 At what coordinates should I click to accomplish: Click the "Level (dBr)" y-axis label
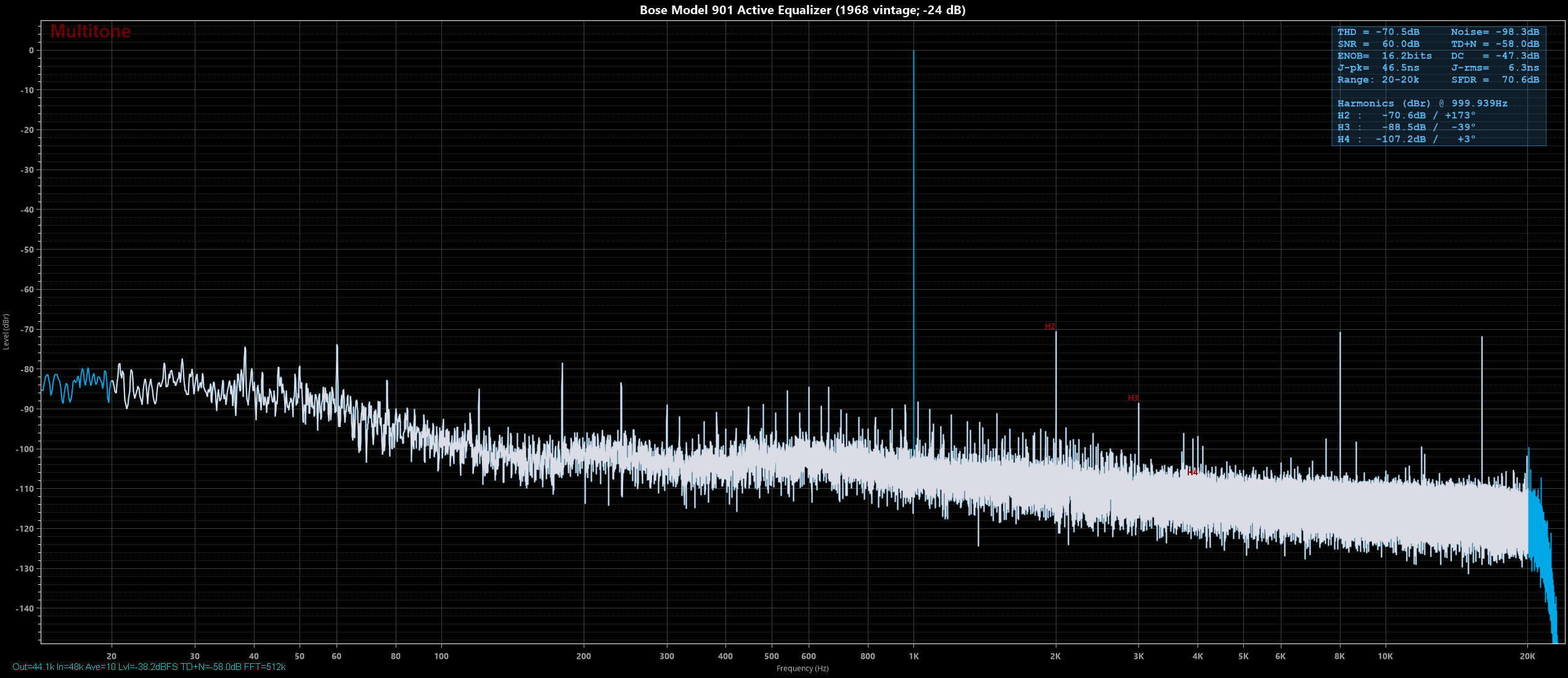coord(6,332)
